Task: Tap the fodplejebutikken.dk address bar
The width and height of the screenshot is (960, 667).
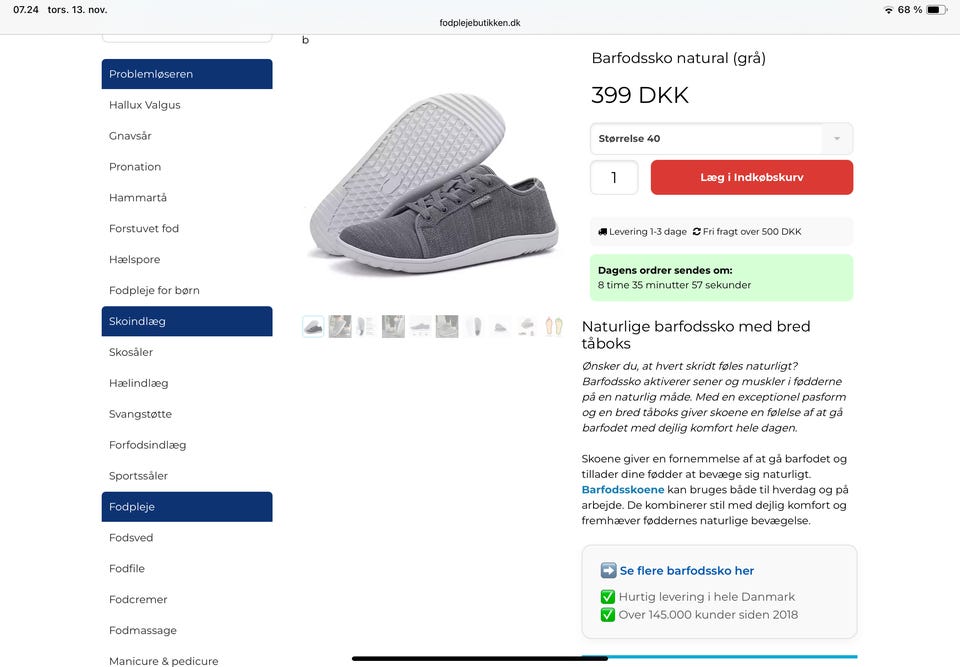Action: tap(480, 23)
